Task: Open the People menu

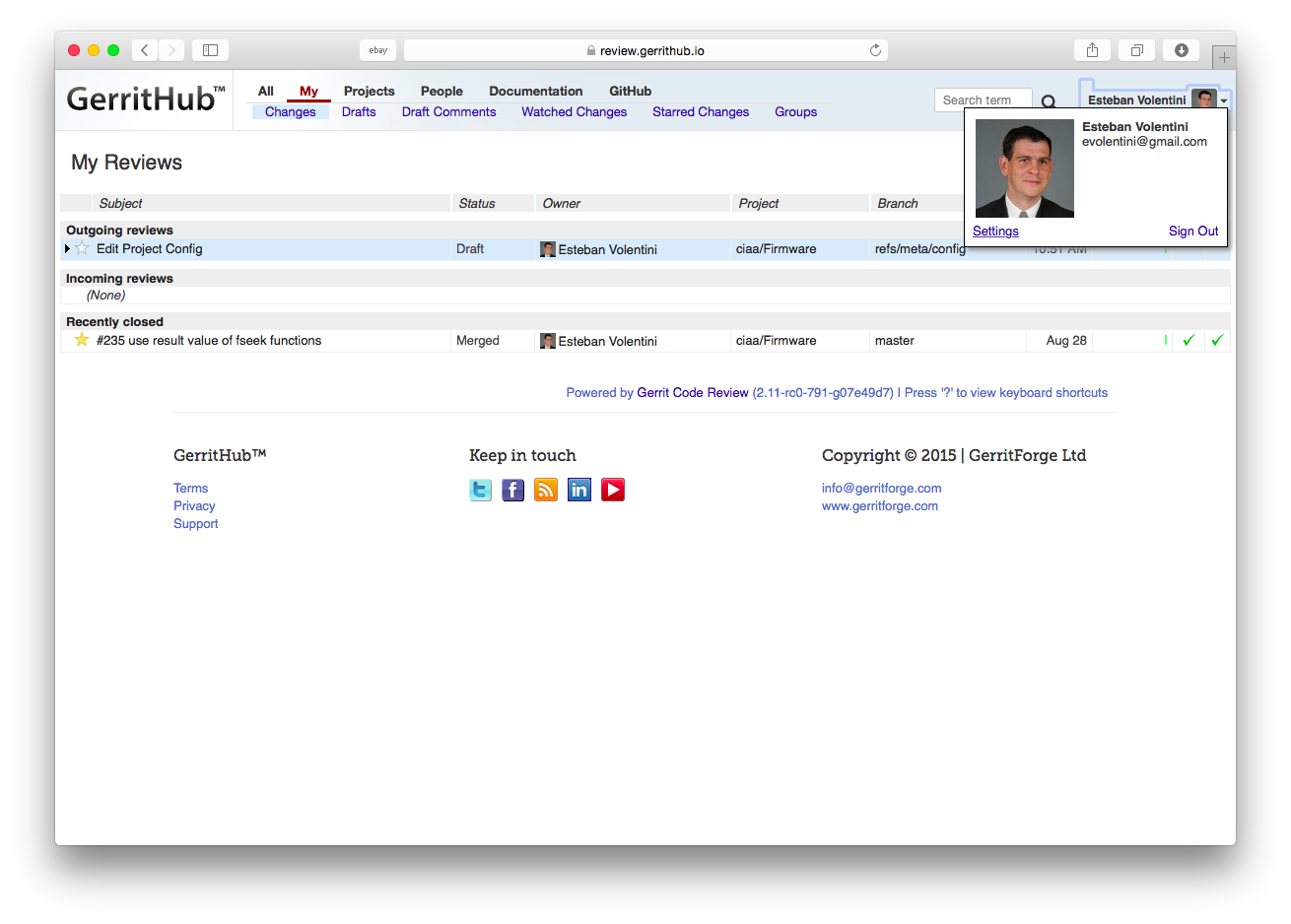Action: 442,91
